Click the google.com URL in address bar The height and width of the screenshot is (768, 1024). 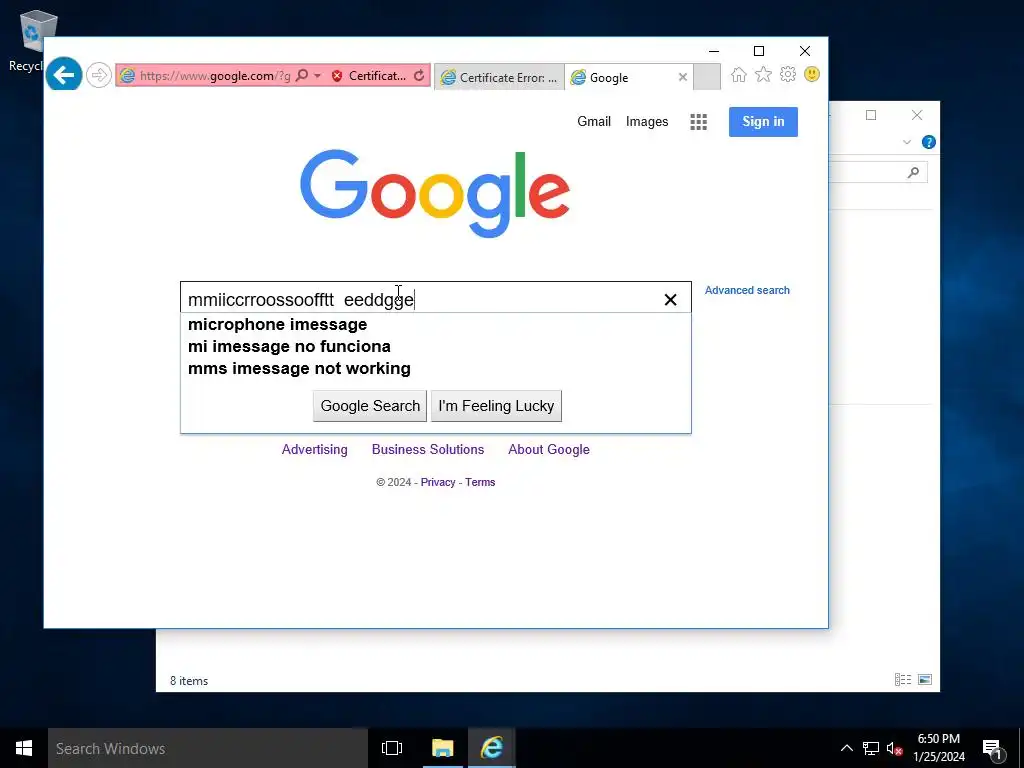click(x=215, y=76)
